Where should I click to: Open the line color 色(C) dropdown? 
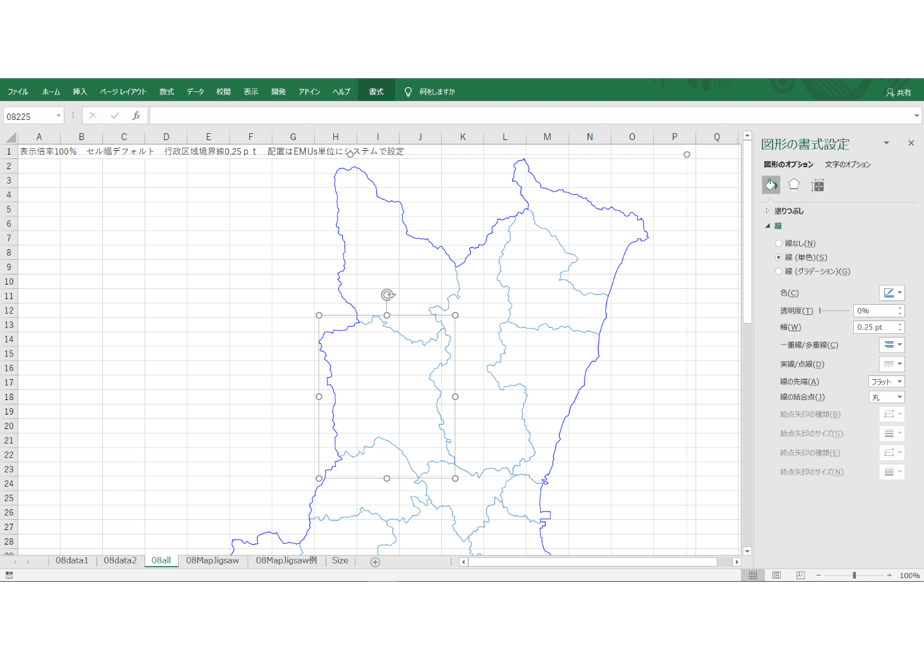tap(892, 293)
